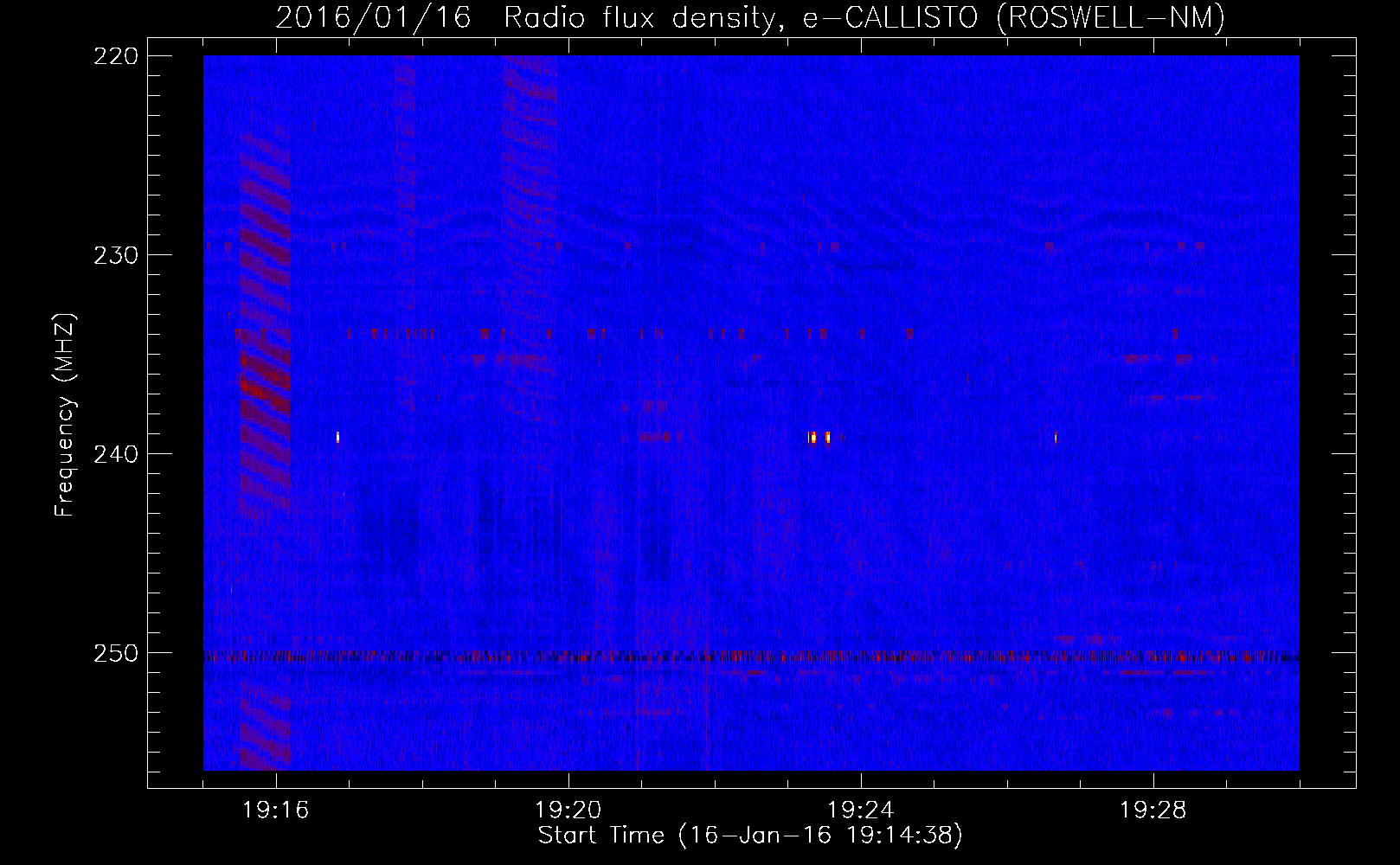Click the 19:20 time axis label
The width and height of the screenshot is (1400, 865).
pyautogui.click(x=568, y=811)
